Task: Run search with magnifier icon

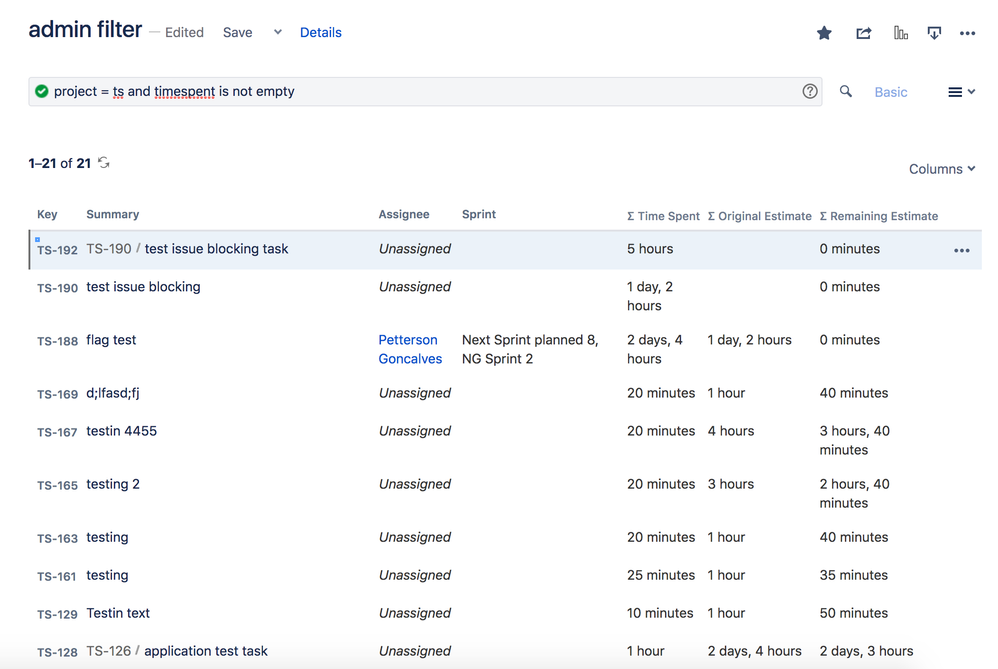Action: 846,91
